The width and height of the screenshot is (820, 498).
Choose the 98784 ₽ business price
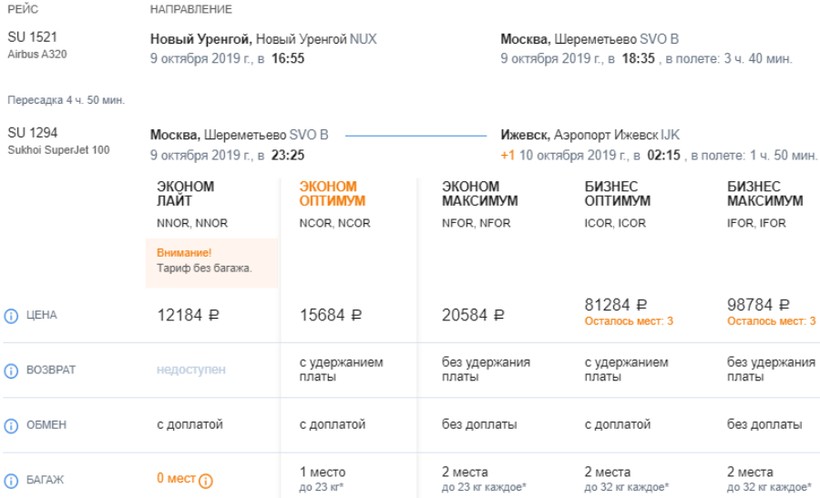pyautogui.click(x=757, y=305)
